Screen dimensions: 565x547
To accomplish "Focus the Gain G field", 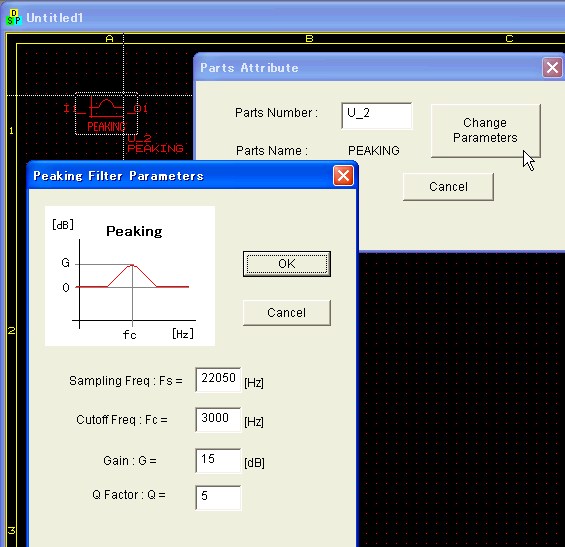I will pyautogui.click(x=218, y=461).
